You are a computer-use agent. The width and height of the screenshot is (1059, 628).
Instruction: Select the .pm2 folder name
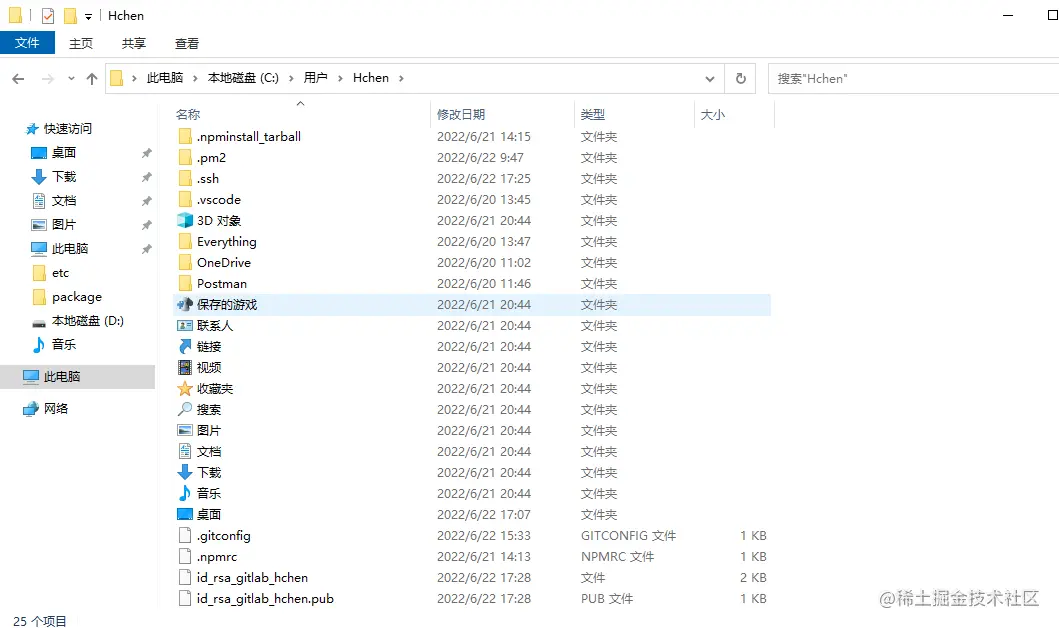coord(211,157)
